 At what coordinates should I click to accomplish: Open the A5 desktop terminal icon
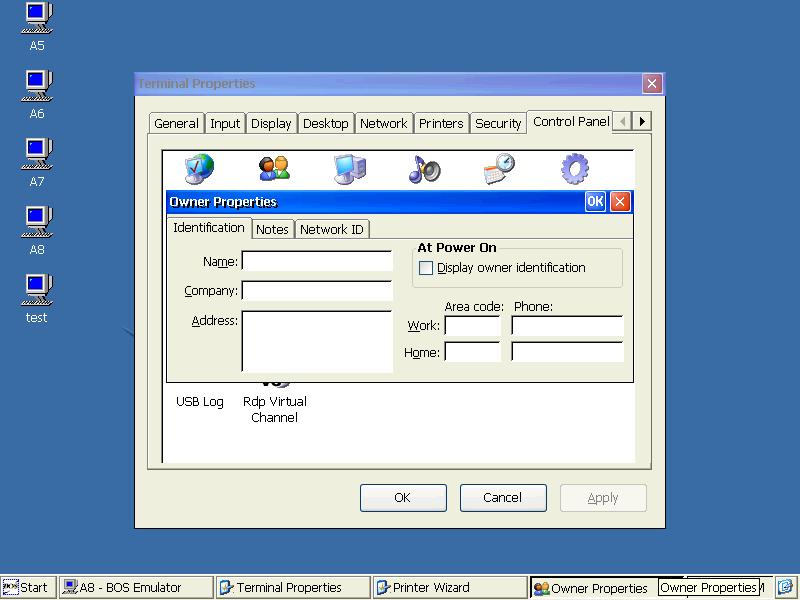tap(37, 27)
